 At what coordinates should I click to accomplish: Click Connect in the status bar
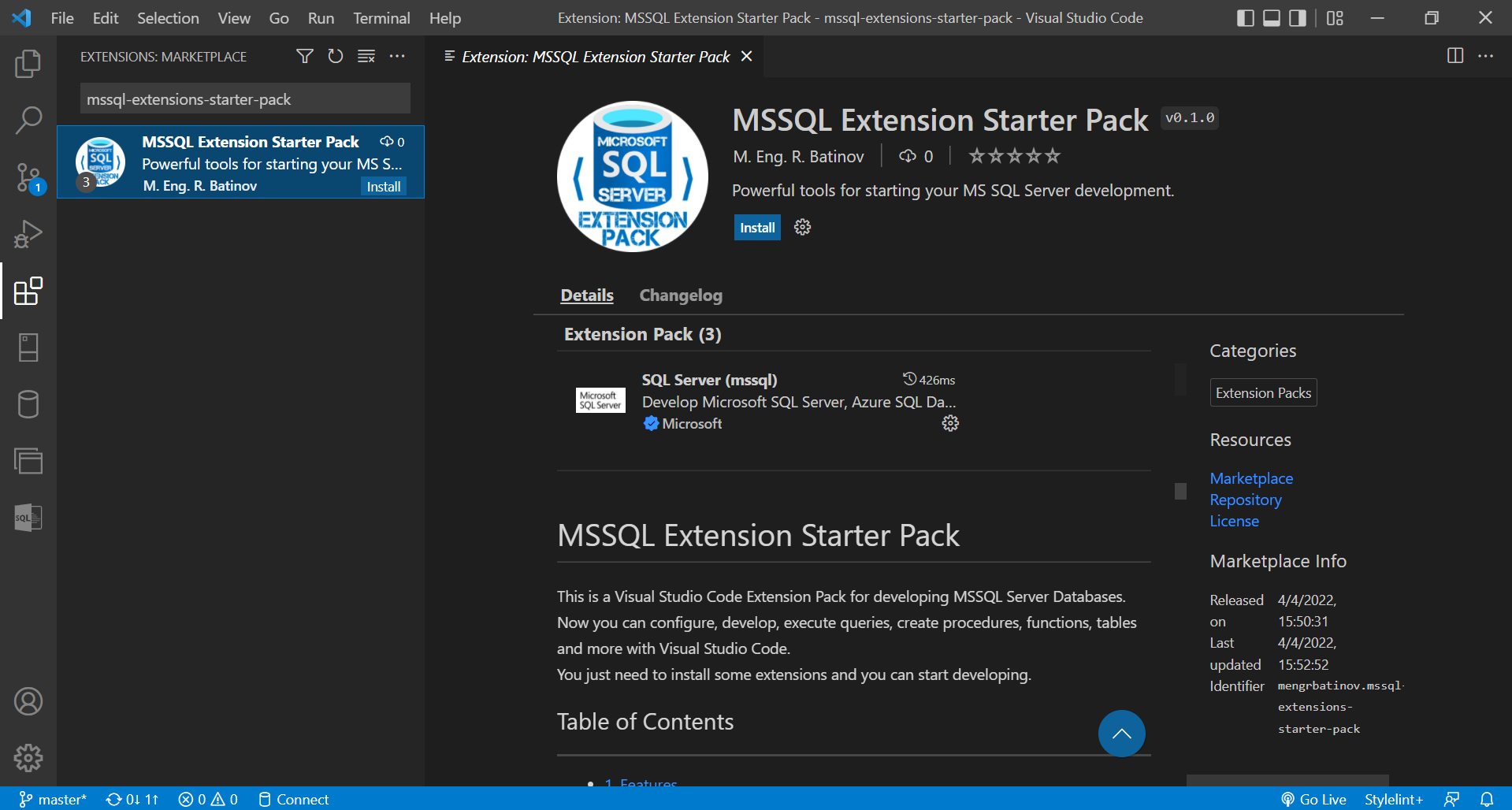coord(294,799)
